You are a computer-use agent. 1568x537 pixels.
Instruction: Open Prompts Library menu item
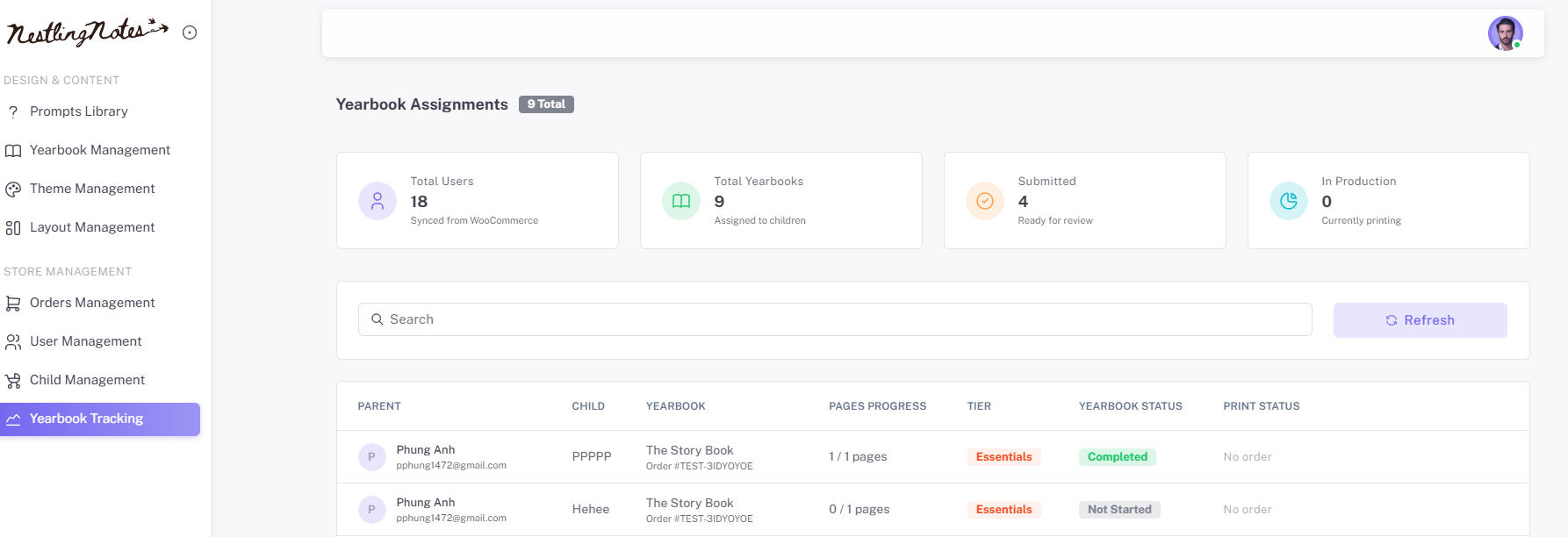(79, 111)
